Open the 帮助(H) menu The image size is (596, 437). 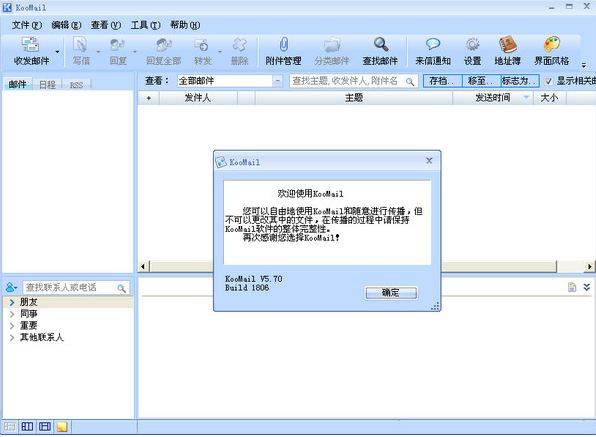coord(185,25)
